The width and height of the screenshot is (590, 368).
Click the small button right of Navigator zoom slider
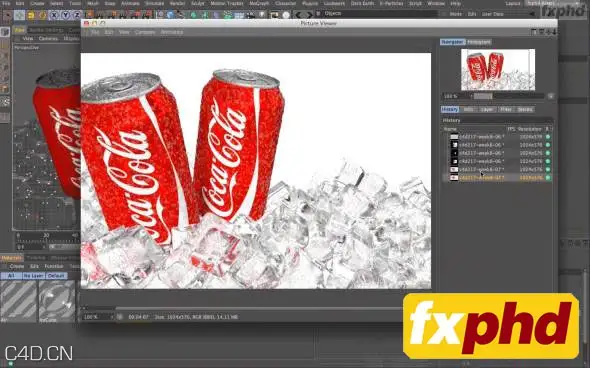click(x=550, y=96)
